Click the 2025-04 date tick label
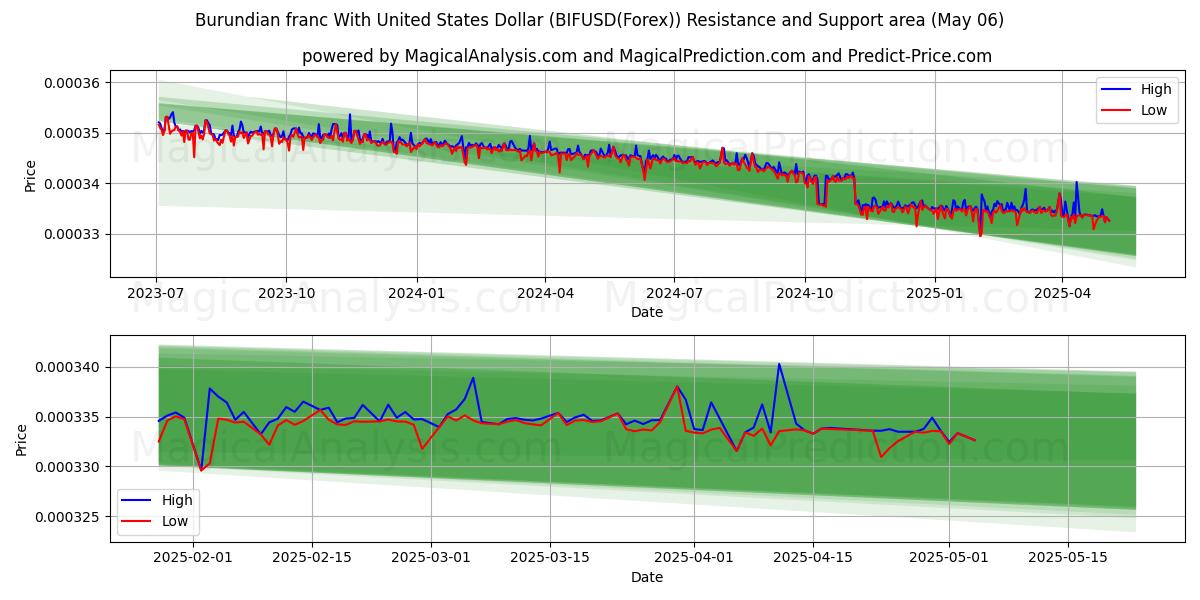The width and height of the screenshot is (1200, 600). pos(1062,295)
